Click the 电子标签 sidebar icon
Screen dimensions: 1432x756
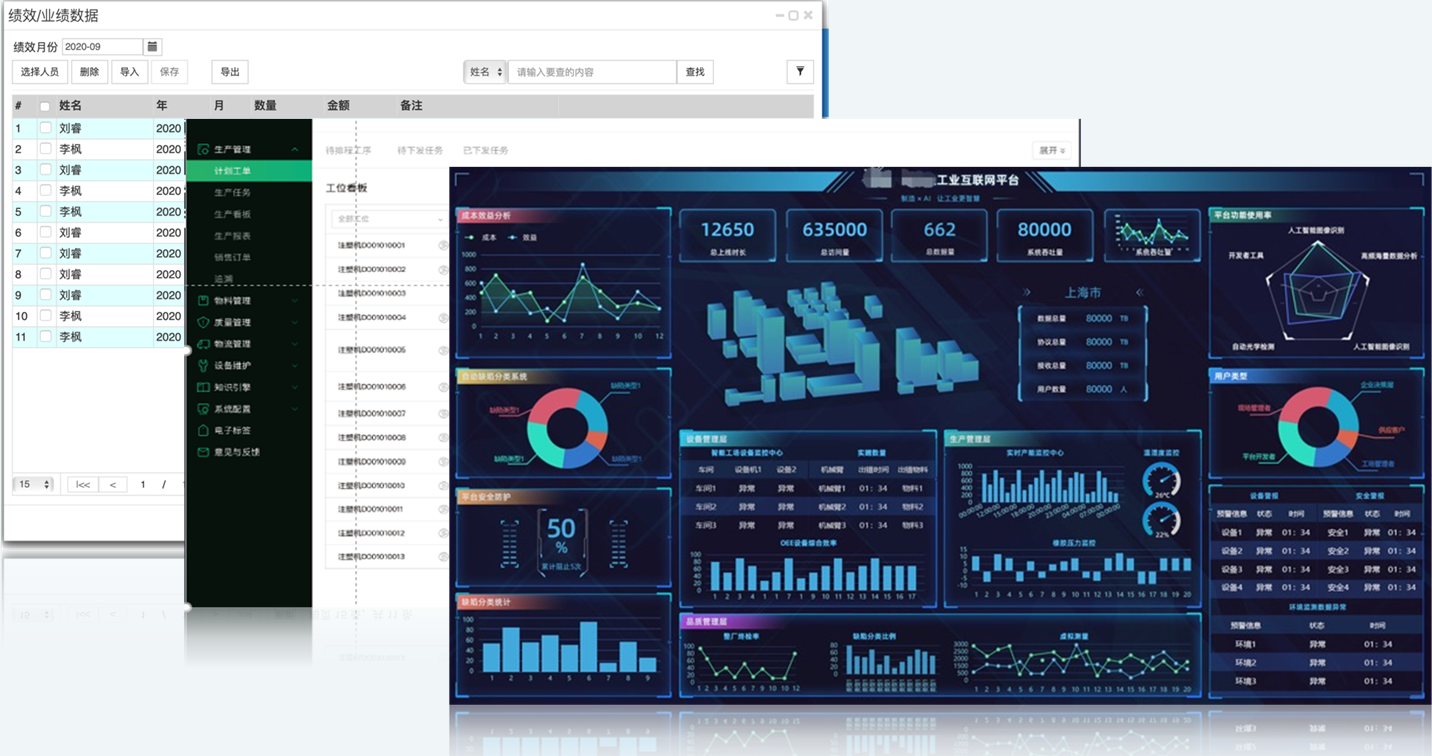click(203, 431)
